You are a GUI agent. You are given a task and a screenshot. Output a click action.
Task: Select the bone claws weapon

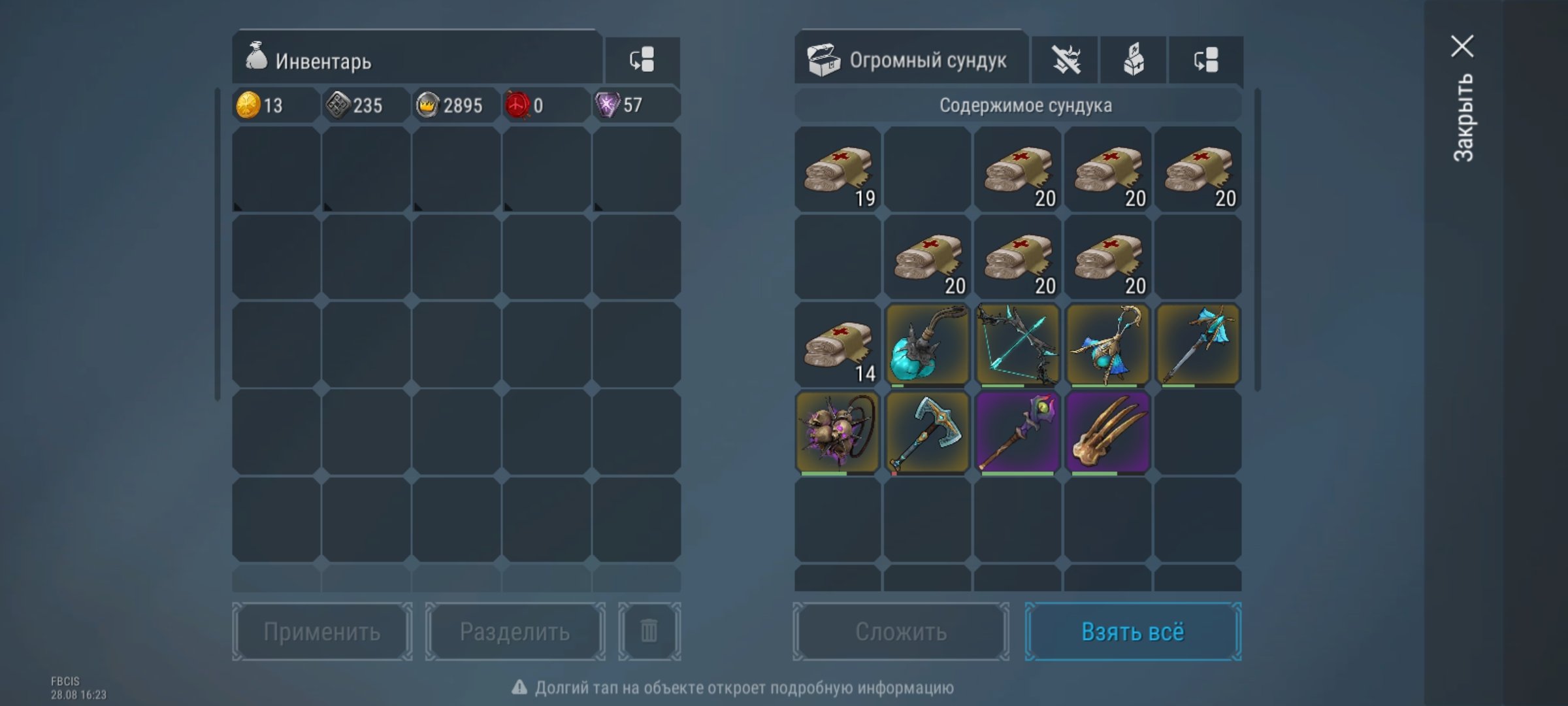(1107, 433)
